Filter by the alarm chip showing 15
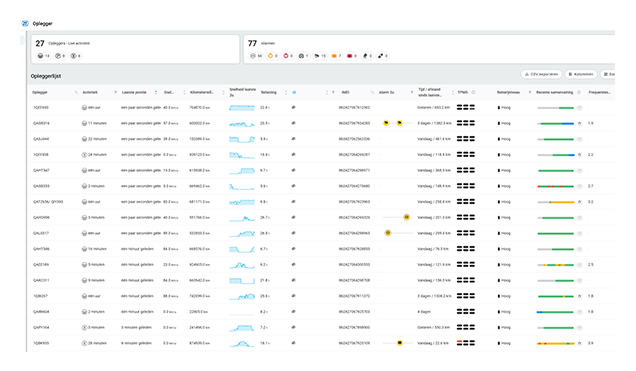 tap(320, 56)
